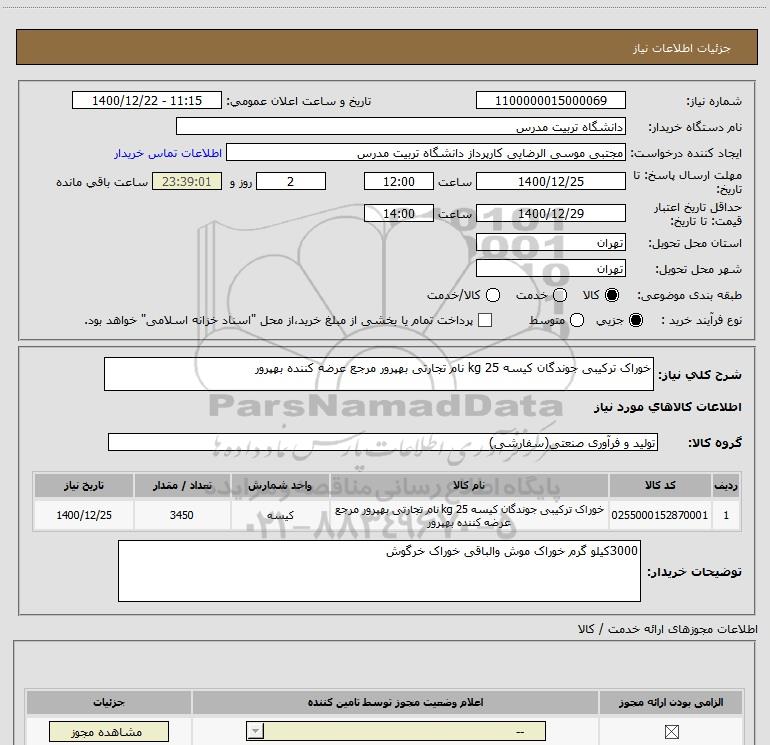Click the اعلام وضعیت مجوز header

pyautogui.click(x=395, y=702)
